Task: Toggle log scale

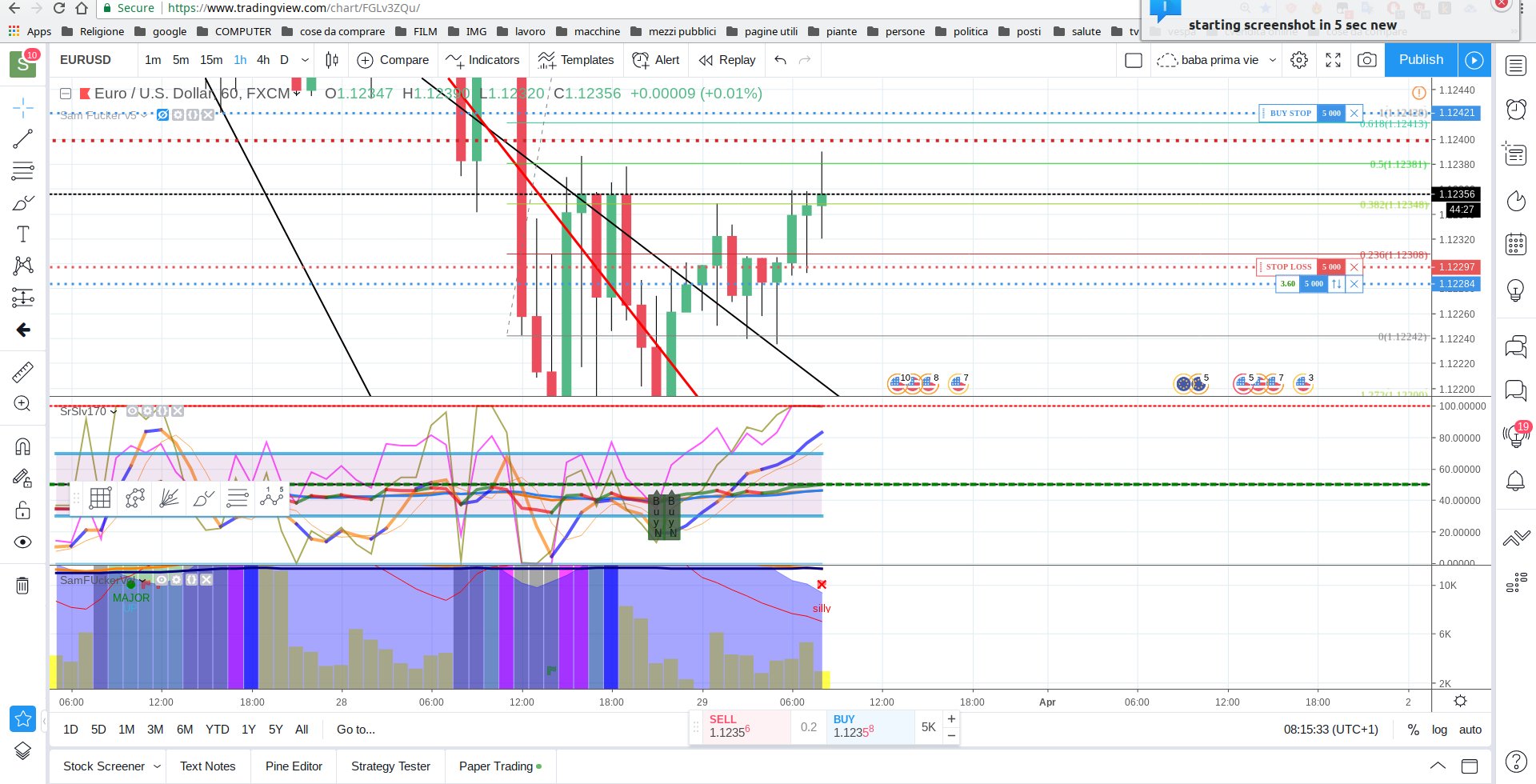Action: click(1439, 730)
